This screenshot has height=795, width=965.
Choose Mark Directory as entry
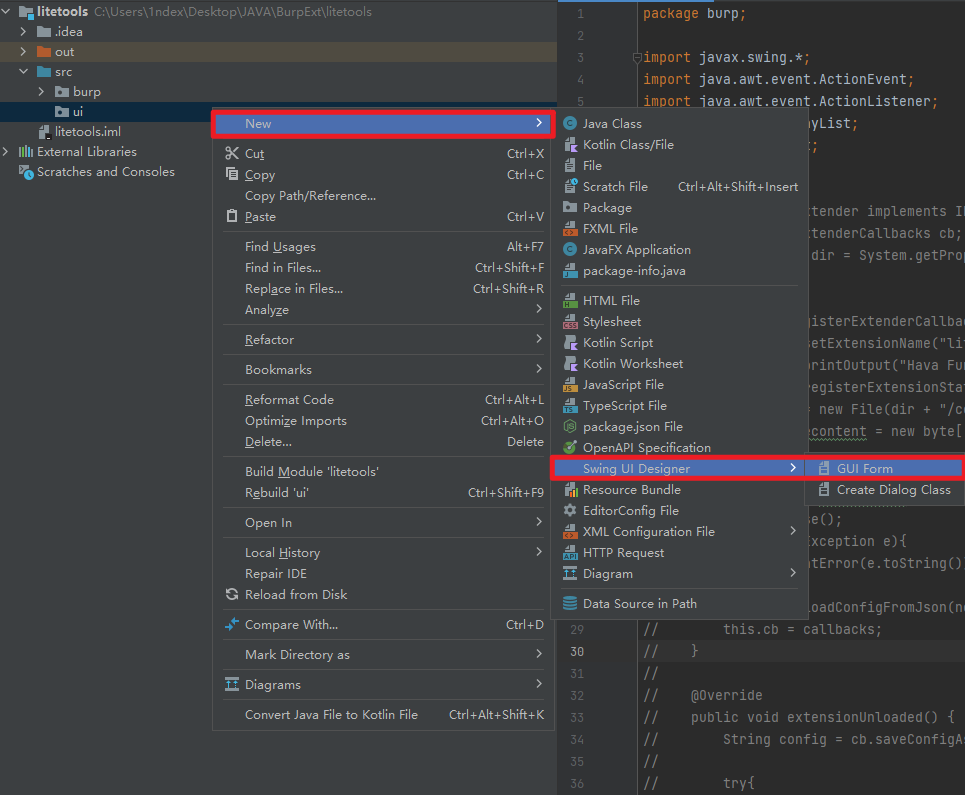pos(383,655)
